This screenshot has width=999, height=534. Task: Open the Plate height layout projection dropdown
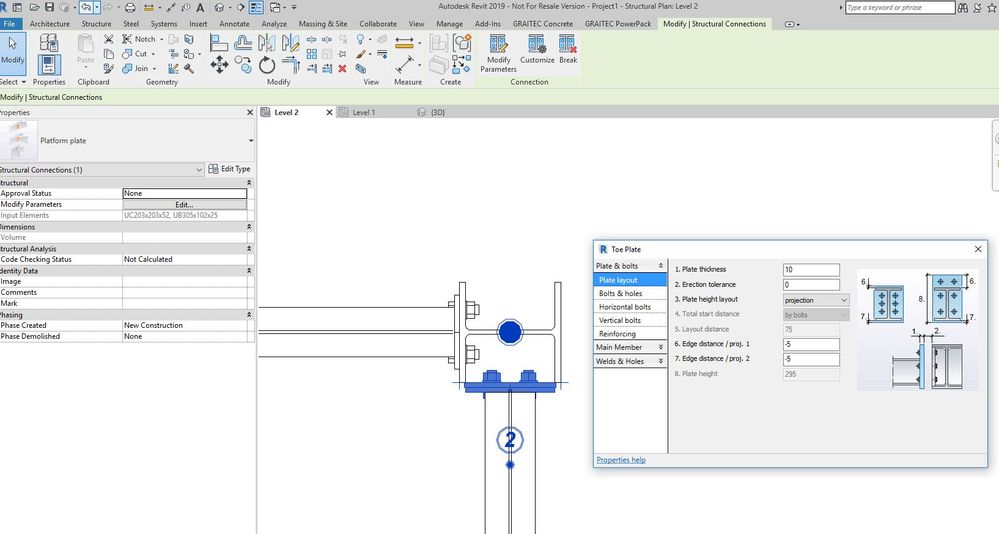(816, 300)
